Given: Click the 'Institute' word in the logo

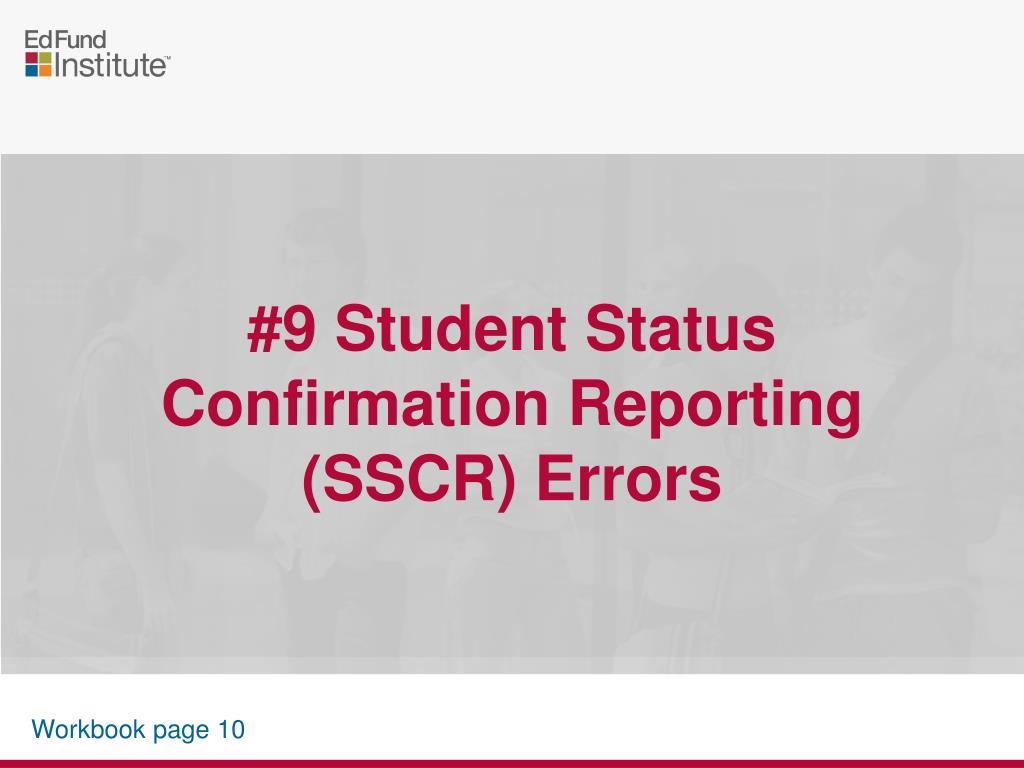Looking at the screenshot, I should pyautogui.click(x=108, y=65).
